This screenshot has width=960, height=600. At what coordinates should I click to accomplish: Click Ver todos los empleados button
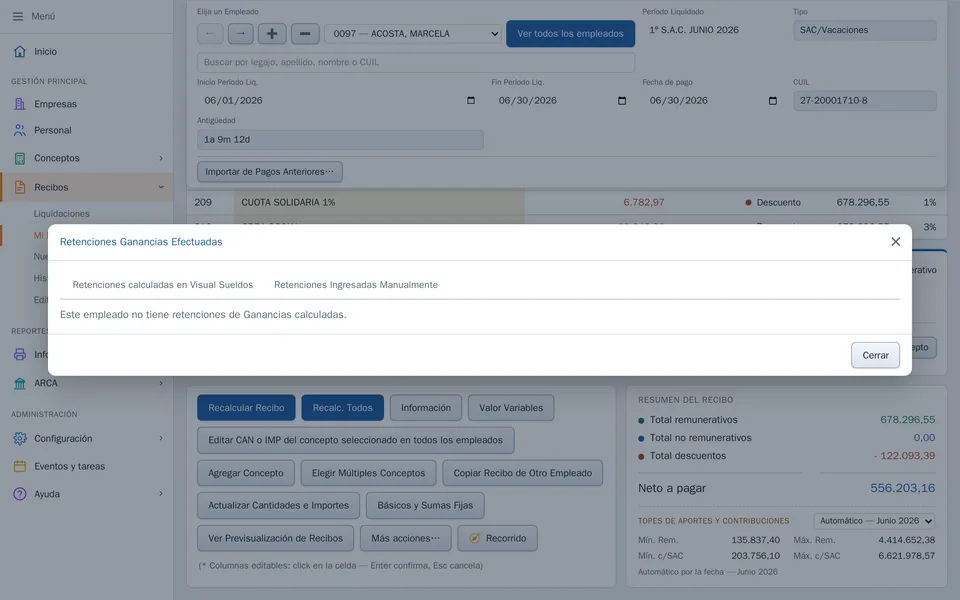[571, 34]
